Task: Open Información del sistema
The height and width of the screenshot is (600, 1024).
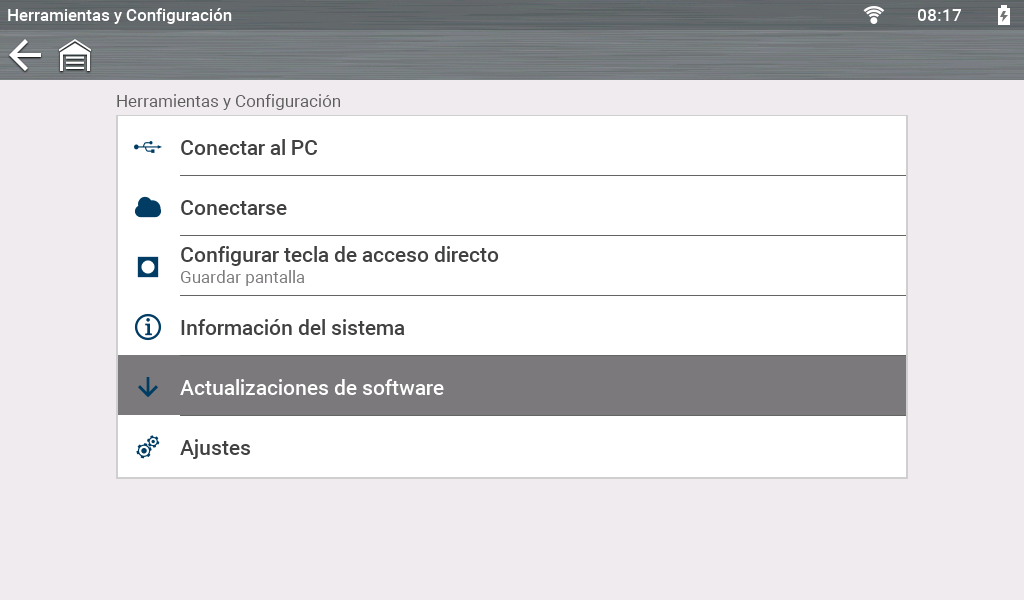Action: pos(292,328)
